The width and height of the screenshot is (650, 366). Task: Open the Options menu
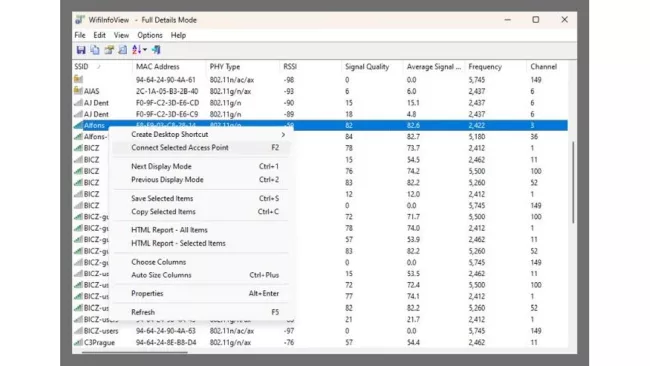click(x=150, y=35)
